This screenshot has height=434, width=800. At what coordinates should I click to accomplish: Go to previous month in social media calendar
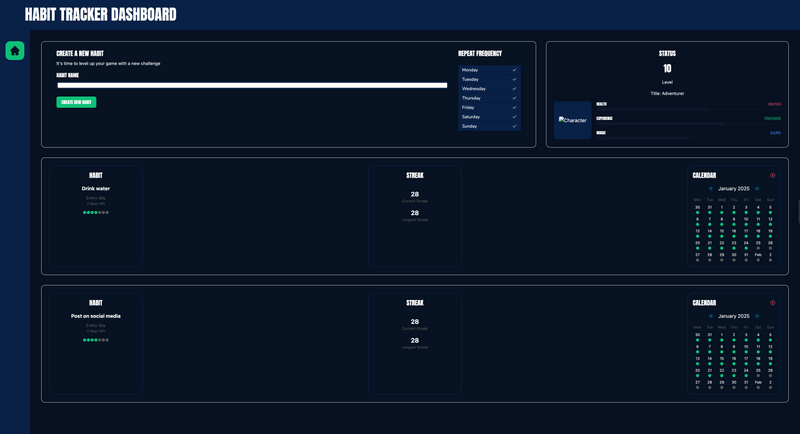point(711,316)
